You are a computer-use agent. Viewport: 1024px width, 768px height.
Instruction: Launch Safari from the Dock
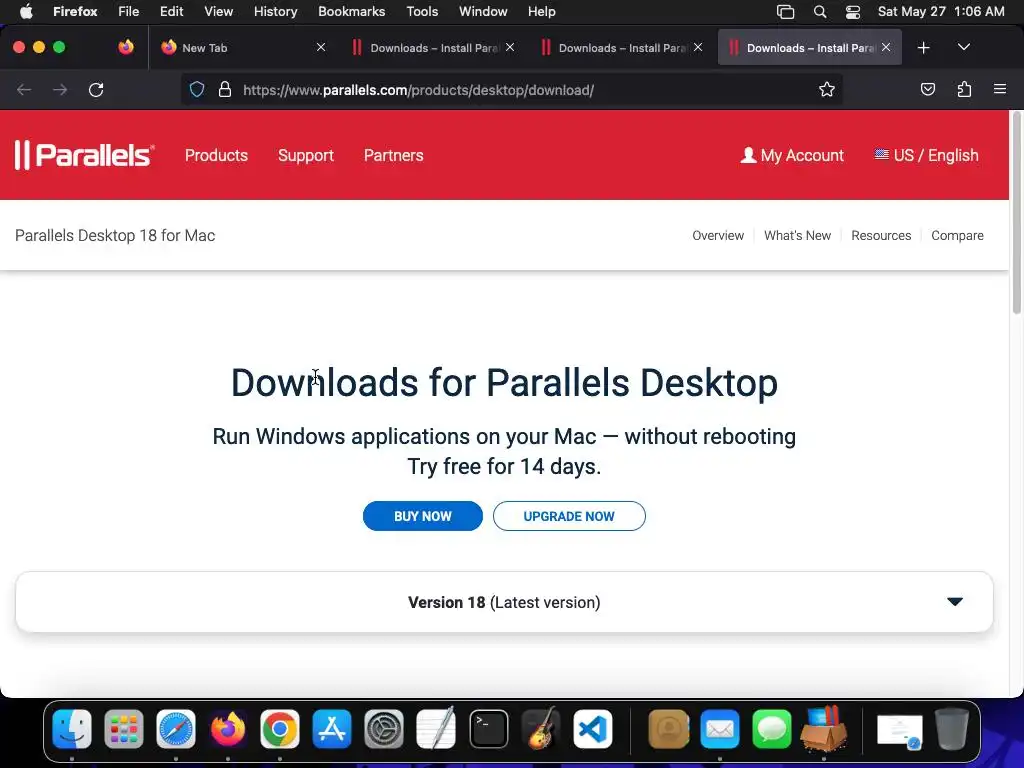[x=176, y=729]
